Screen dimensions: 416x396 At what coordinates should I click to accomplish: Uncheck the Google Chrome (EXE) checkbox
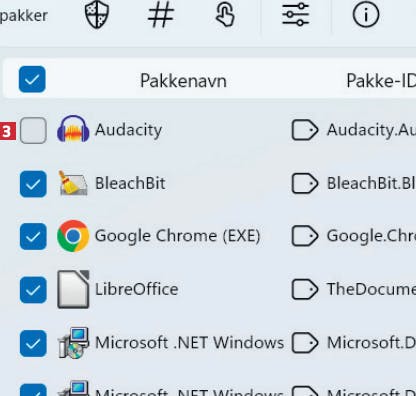tap(33, 237)
